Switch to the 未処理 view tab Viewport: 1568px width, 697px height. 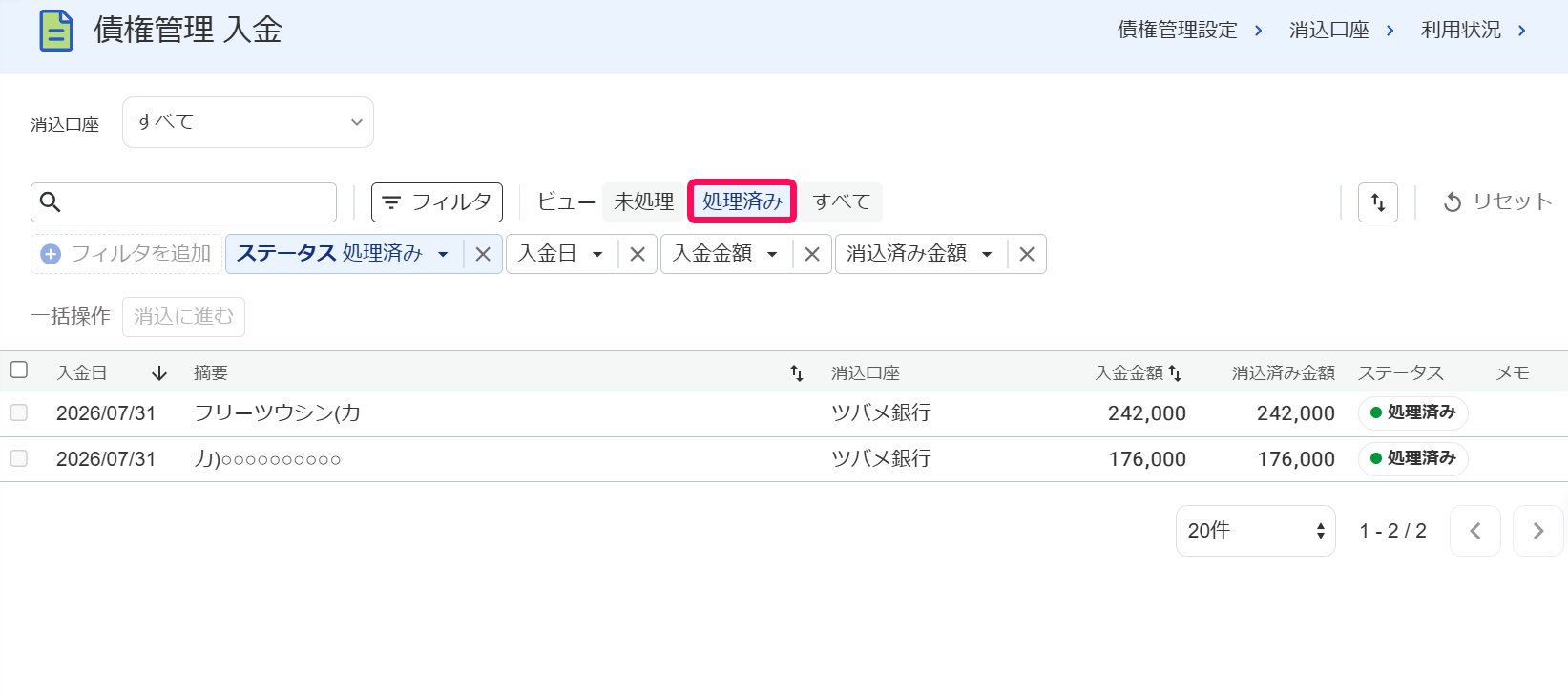pos(644,201)
